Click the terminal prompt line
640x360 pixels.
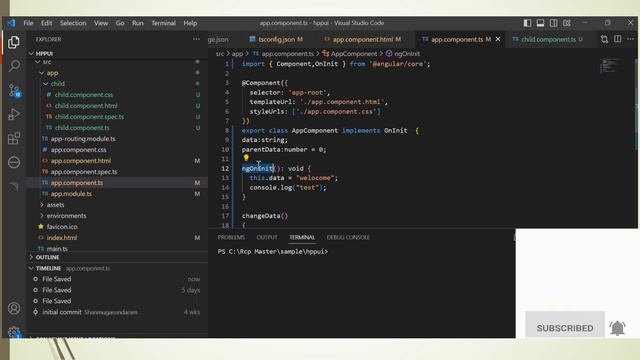[273, 251]
